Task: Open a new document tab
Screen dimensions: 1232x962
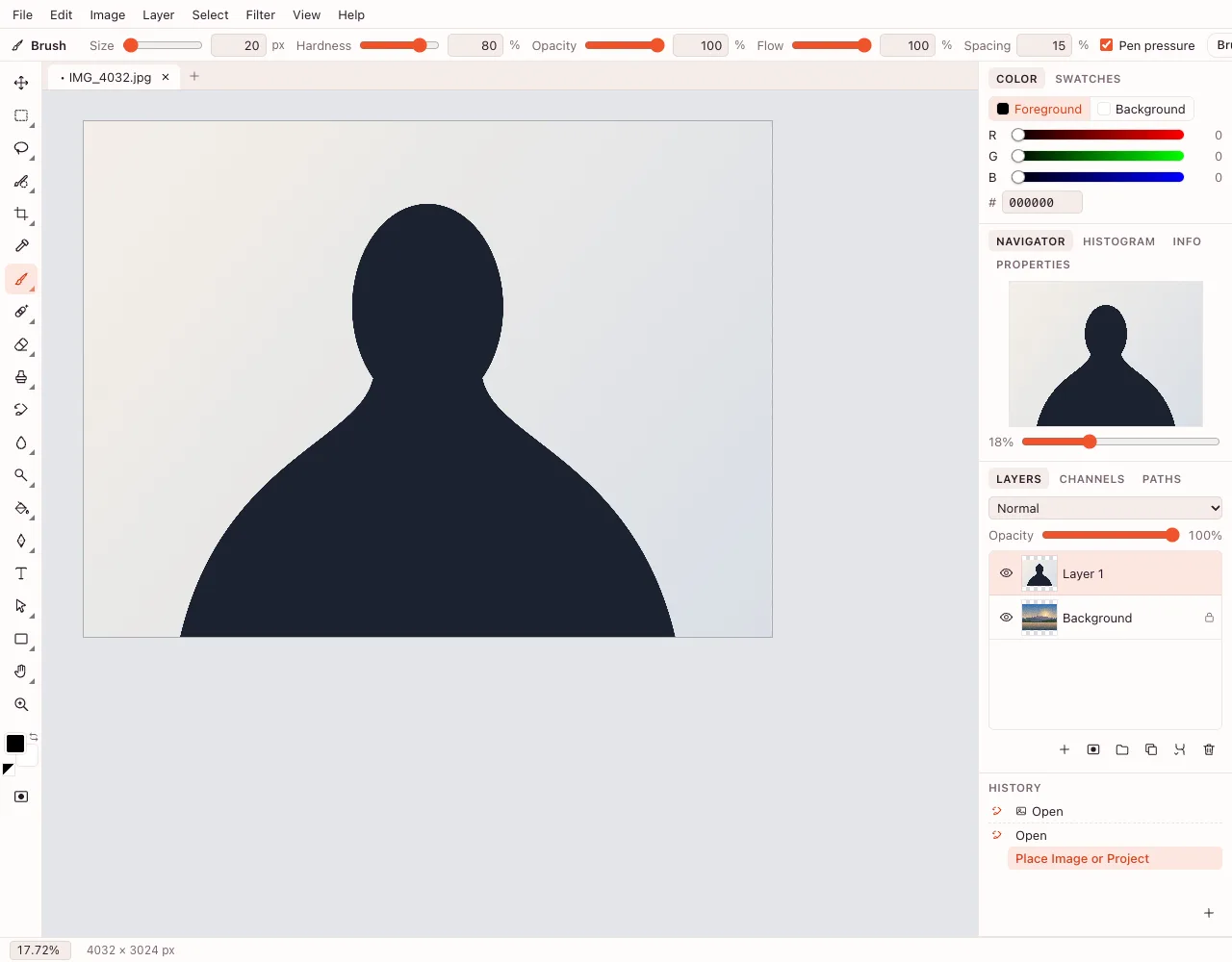Action: (194, 76)
